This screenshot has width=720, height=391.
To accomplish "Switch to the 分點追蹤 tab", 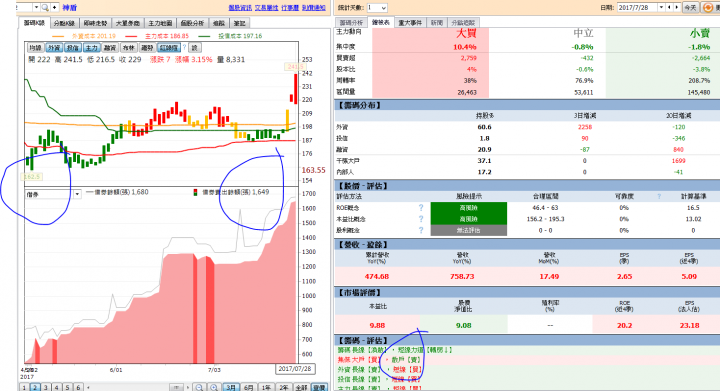I will coord(463,22).
